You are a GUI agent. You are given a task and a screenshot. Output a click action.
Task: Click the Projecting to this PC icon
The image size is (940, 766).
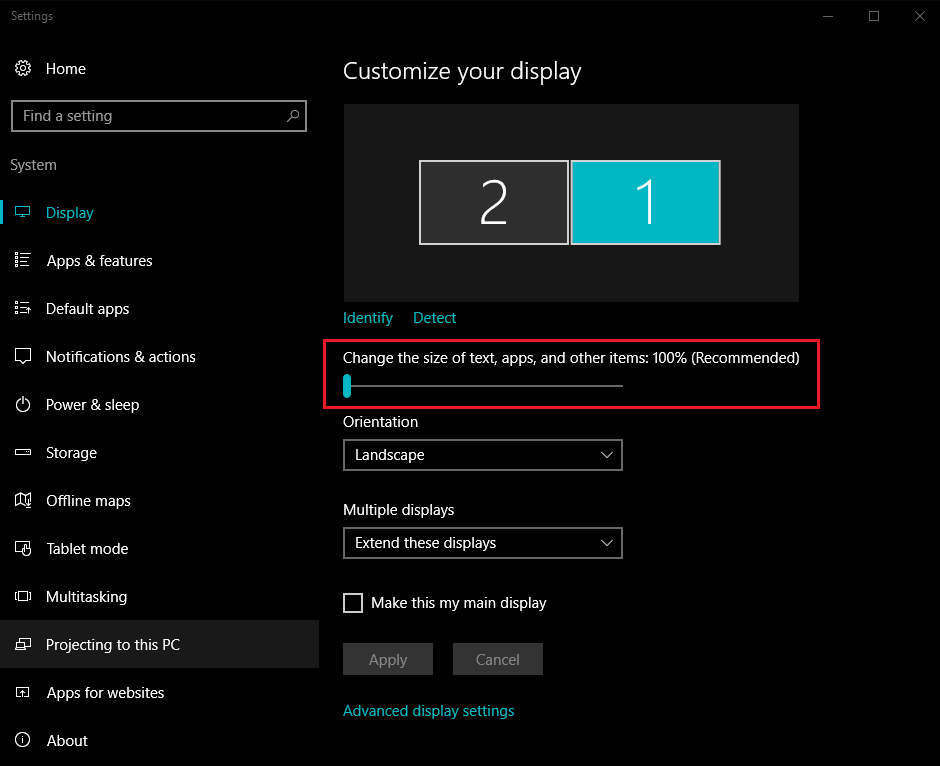[23, 644]
